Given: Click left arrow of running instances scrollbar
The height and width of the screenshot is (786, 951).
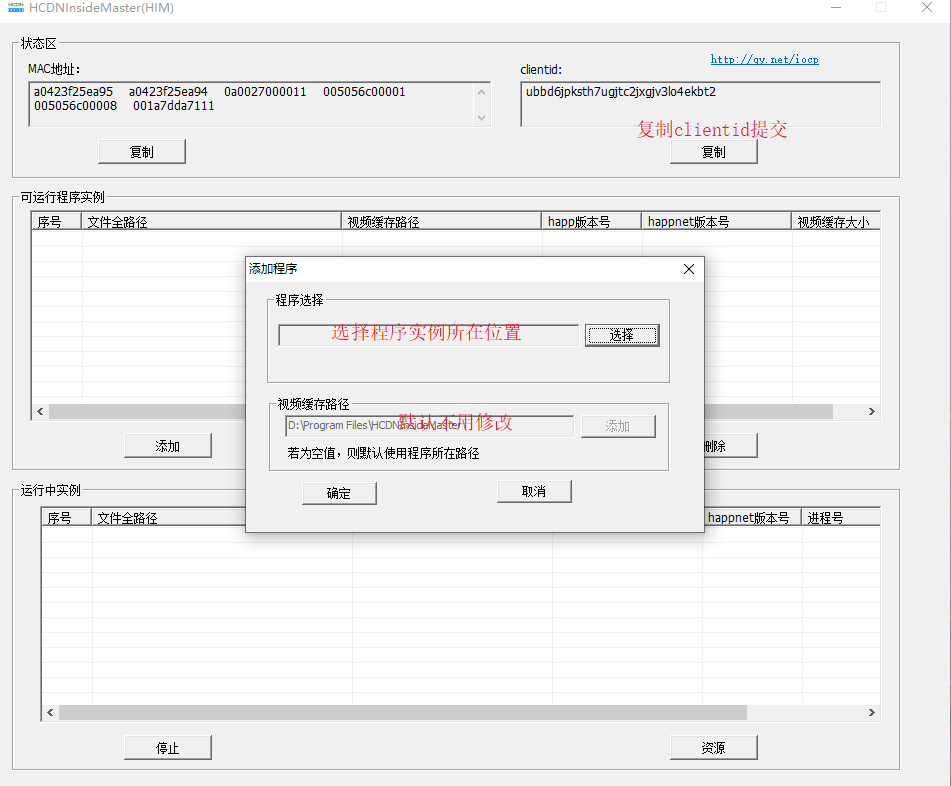Looking at the screenshot, I should pyautogui.click(x=50, y=713).
